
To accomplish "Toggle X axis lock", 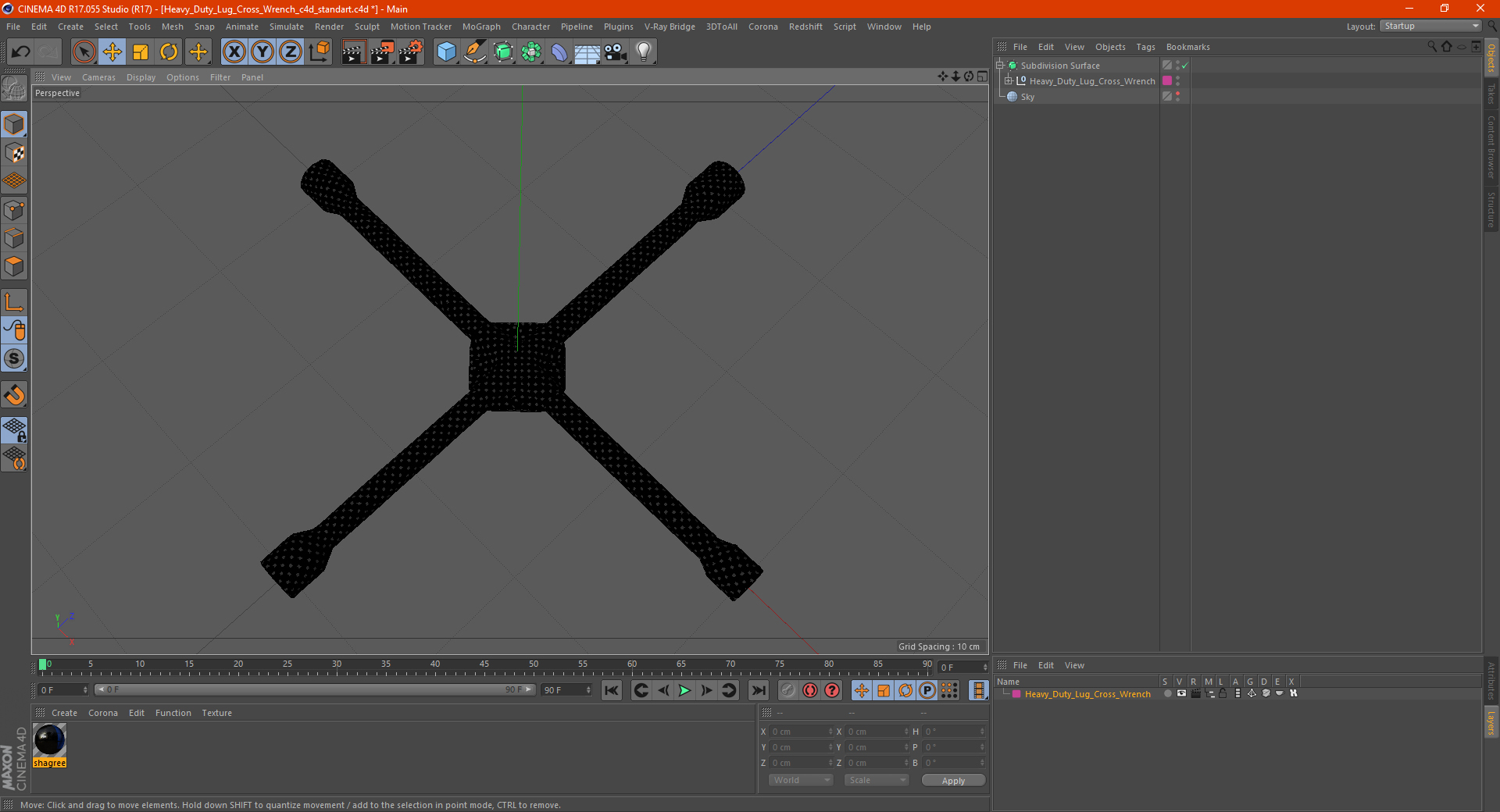I will coord(234,52).
